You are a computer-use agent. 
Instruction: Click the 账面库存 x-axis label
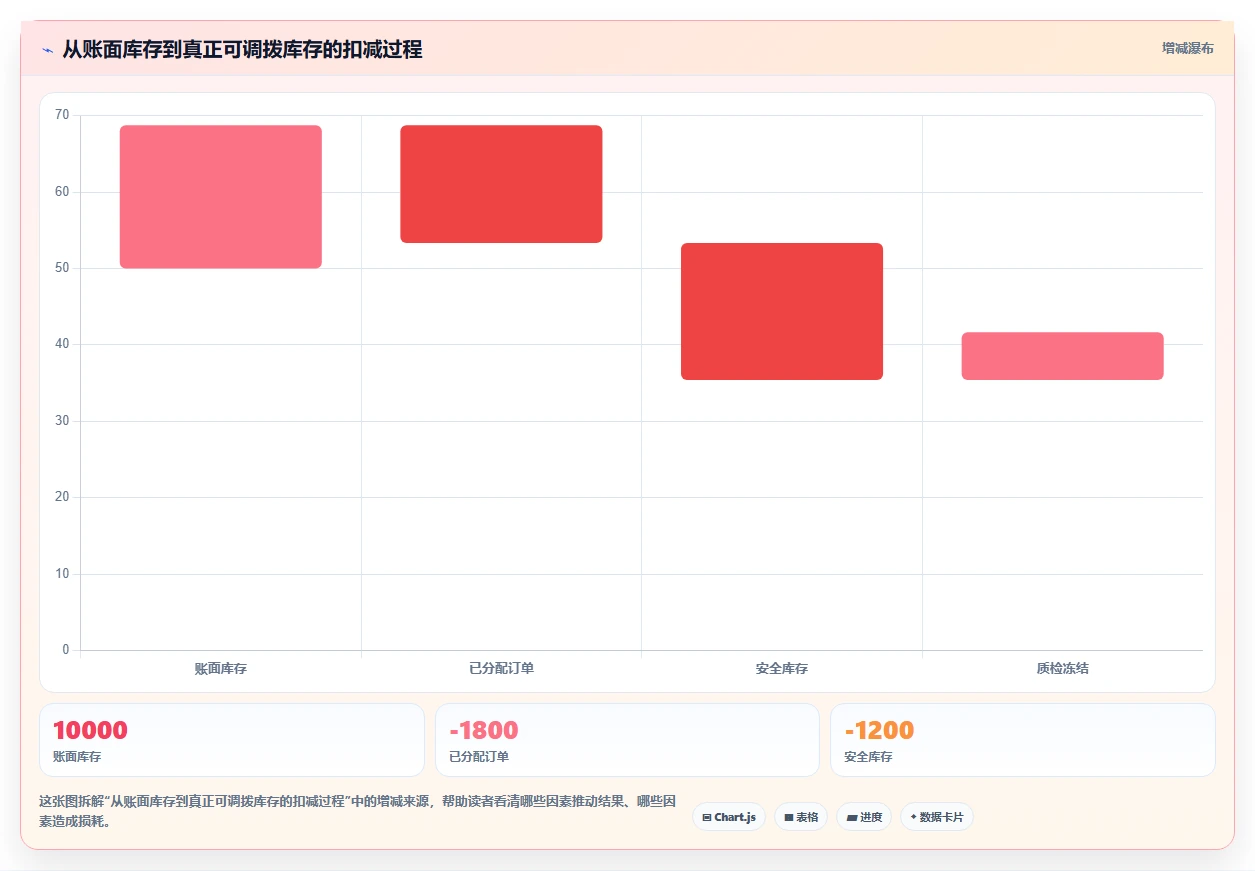[221, 668]
